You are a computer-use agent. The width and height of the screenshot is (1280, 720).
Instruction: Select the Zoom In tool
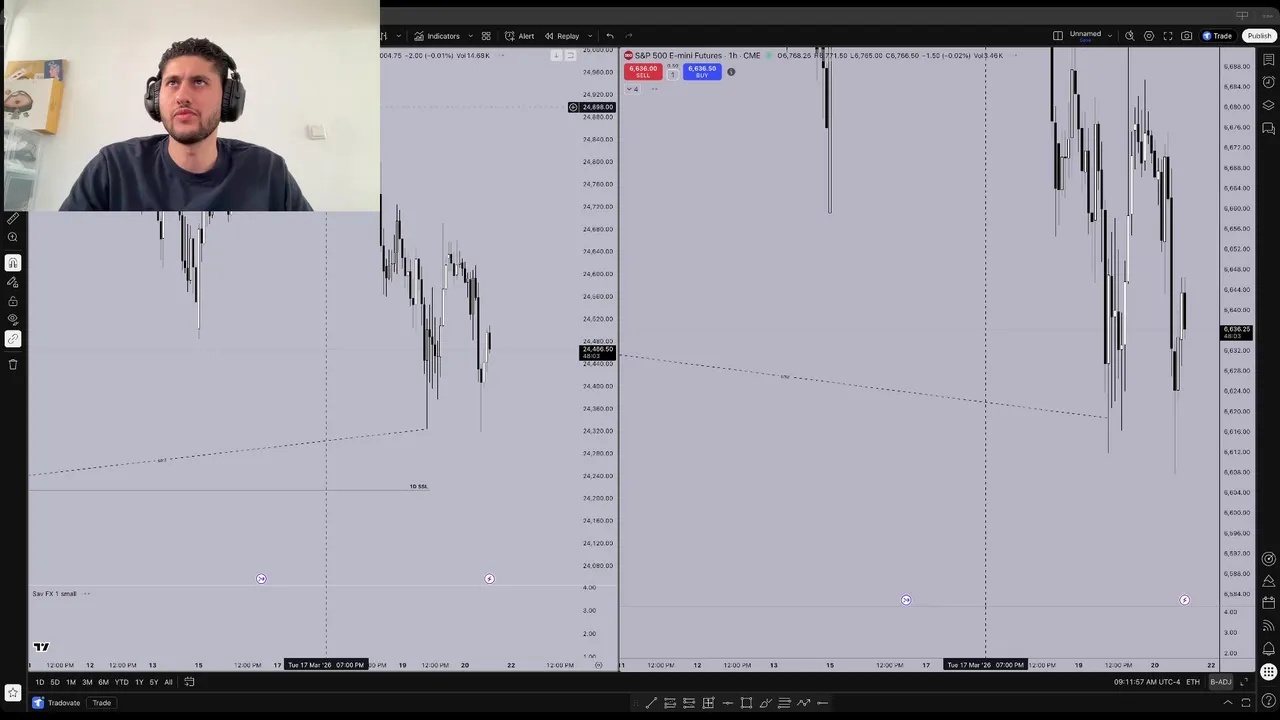click(13, 237)
